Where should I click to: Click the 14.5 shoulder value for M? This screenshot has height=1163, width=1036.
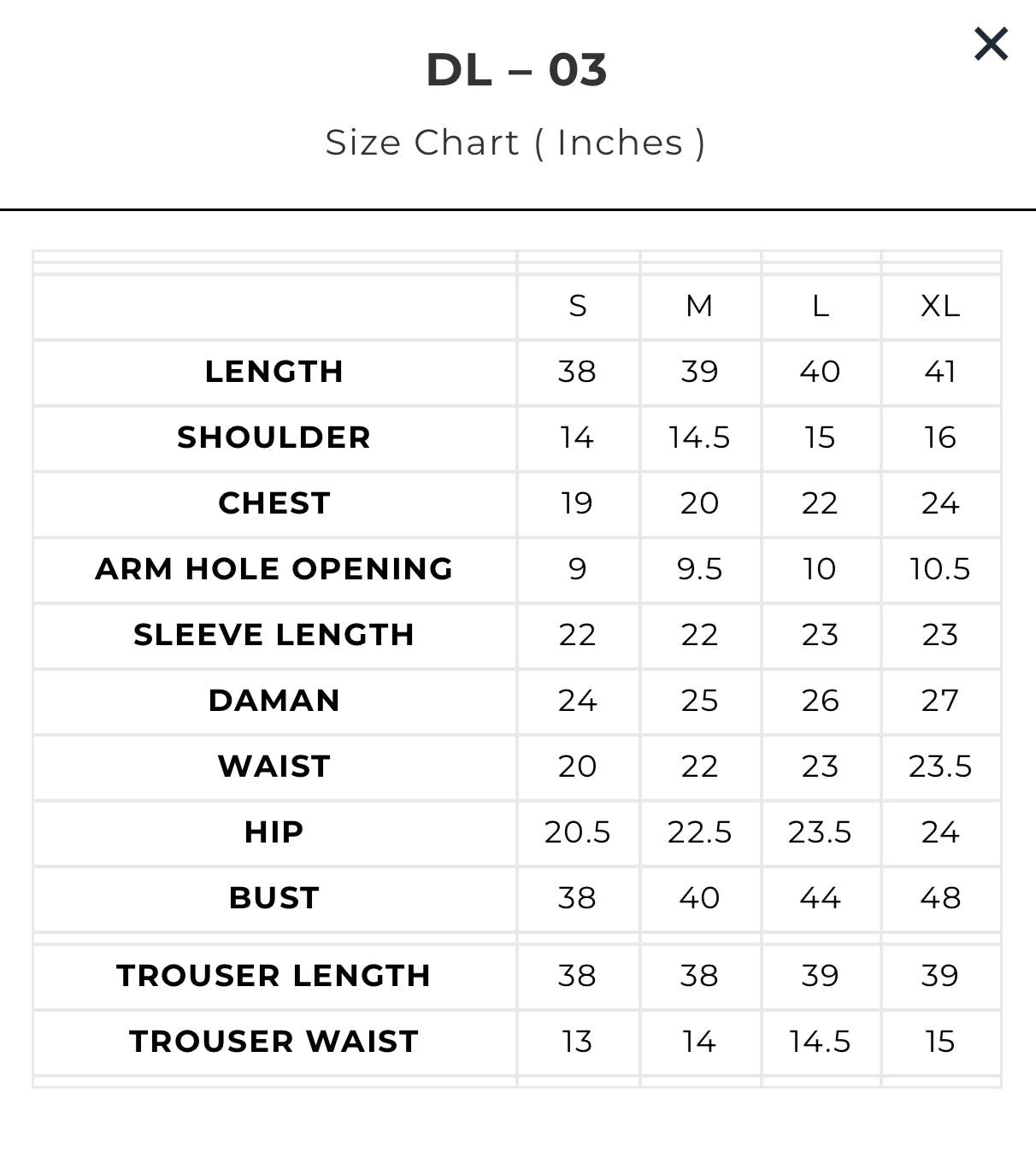699,438
